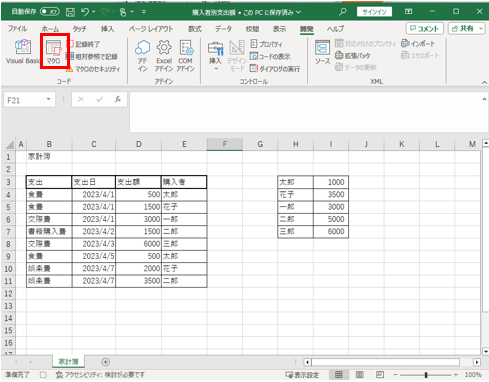The height and width of the screenshot is (382, 489).
Task: Click the zoom slider handle
Action: pos(426,375)
